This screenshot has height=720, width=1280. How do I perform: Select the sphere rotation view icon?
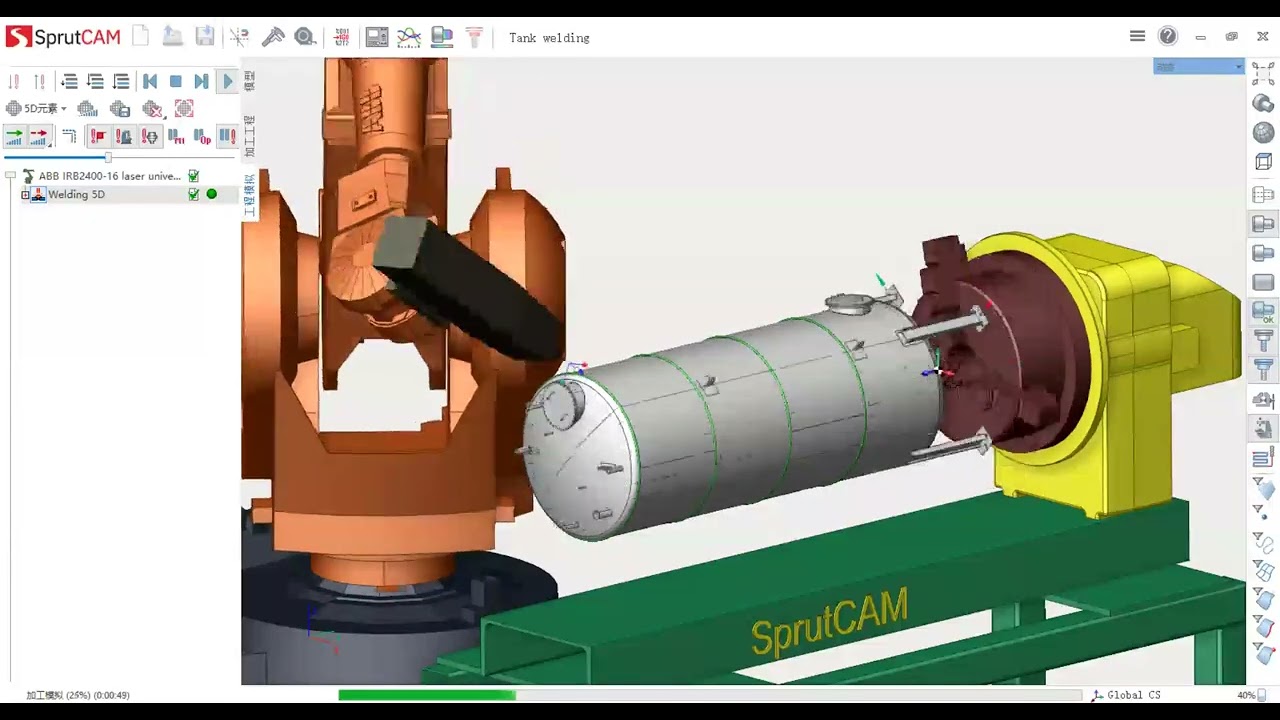(1263, 132)
